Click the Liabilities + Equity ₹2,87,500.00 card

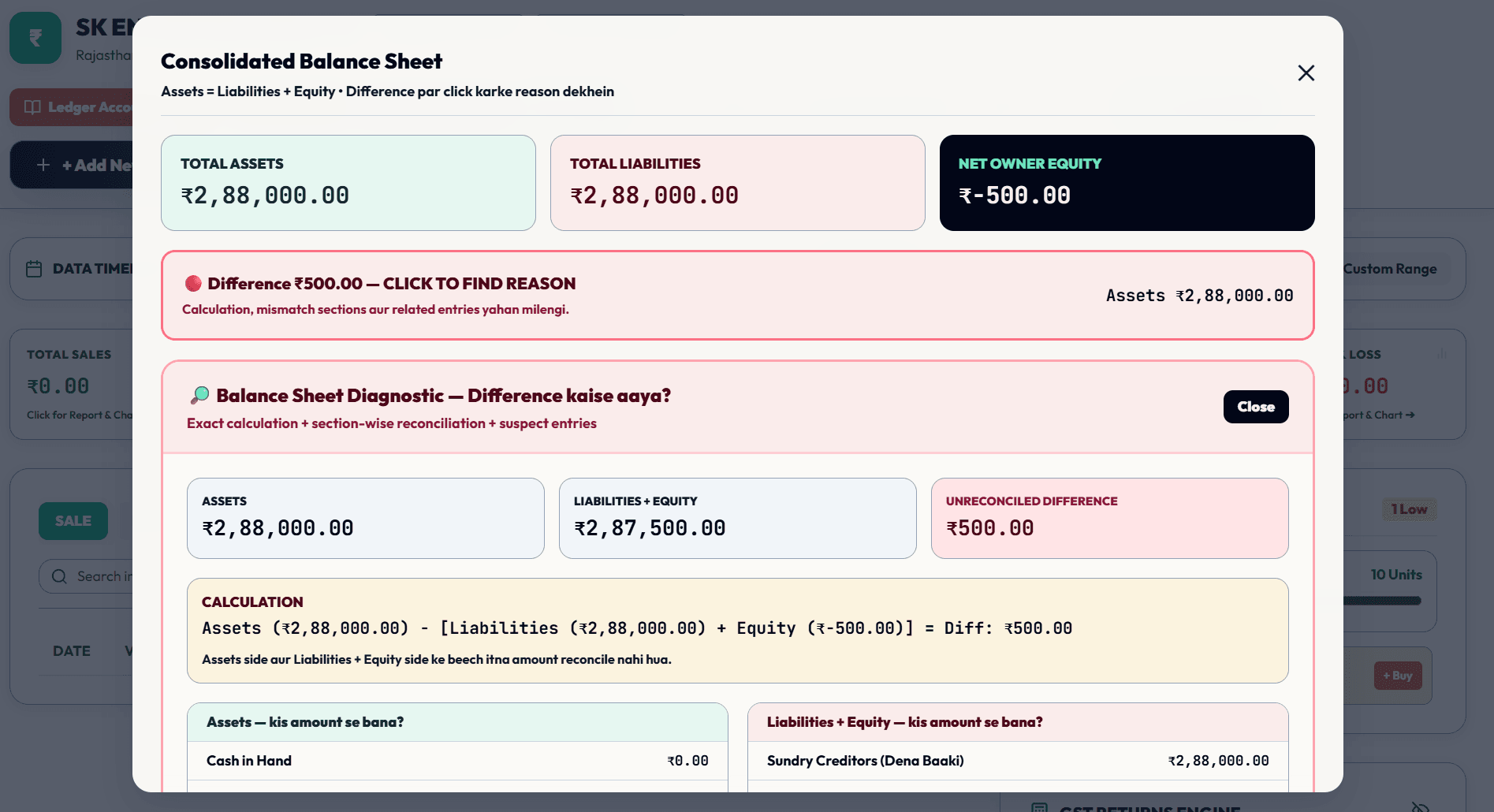tap(738, 519)
